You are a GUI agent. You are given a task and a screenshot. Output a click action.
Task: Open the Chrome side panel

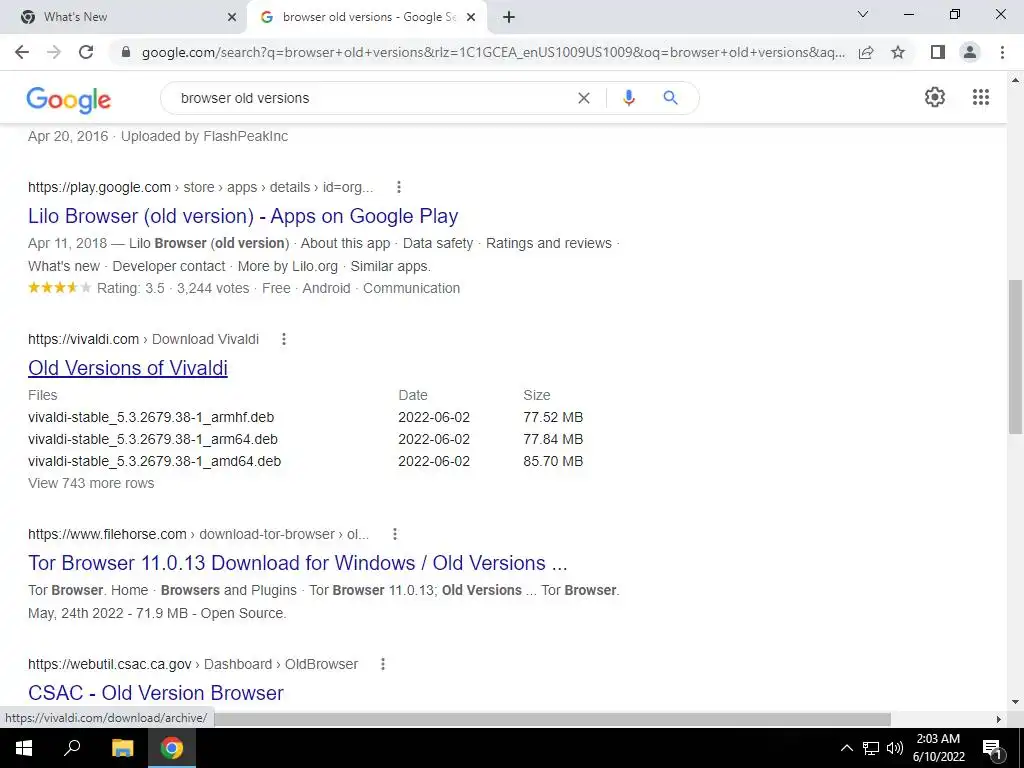pyautogui.click(x=938, y=52)
